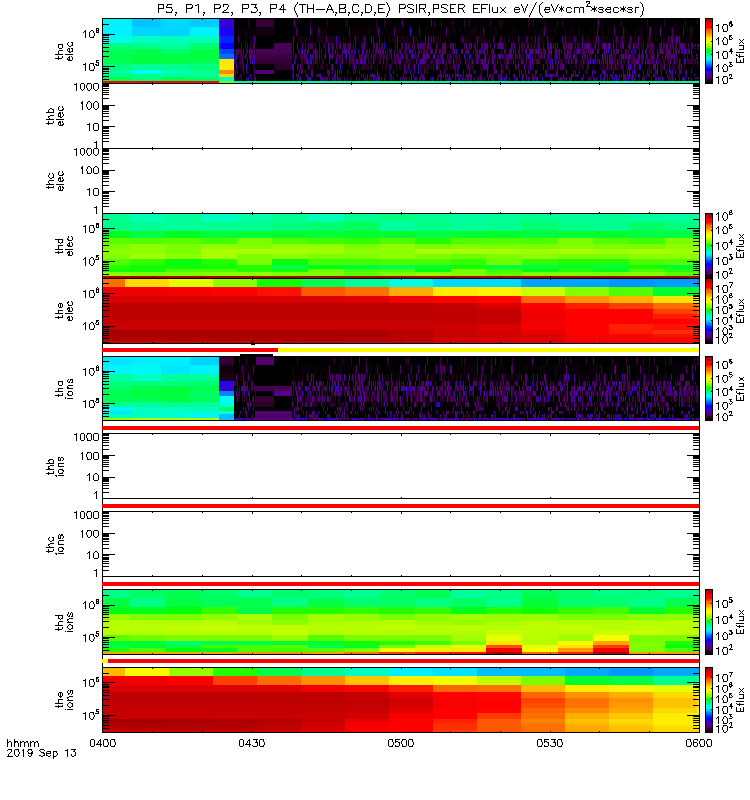The image size is (750, 800).
Task: Select the "tha elec" axis label
Action: pos(65,51)
